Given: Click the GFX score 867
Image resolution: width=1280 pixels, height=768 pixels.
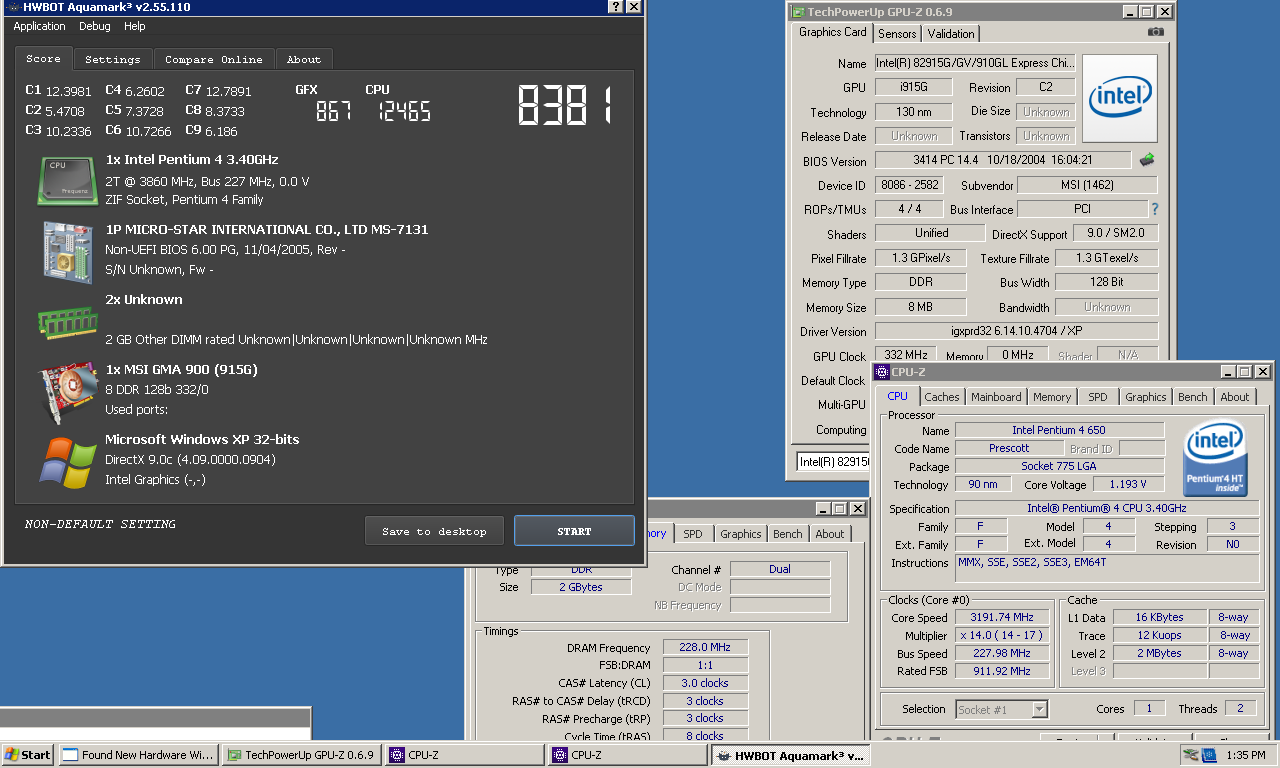Looking at the screenshot, I should click(334, 111).
